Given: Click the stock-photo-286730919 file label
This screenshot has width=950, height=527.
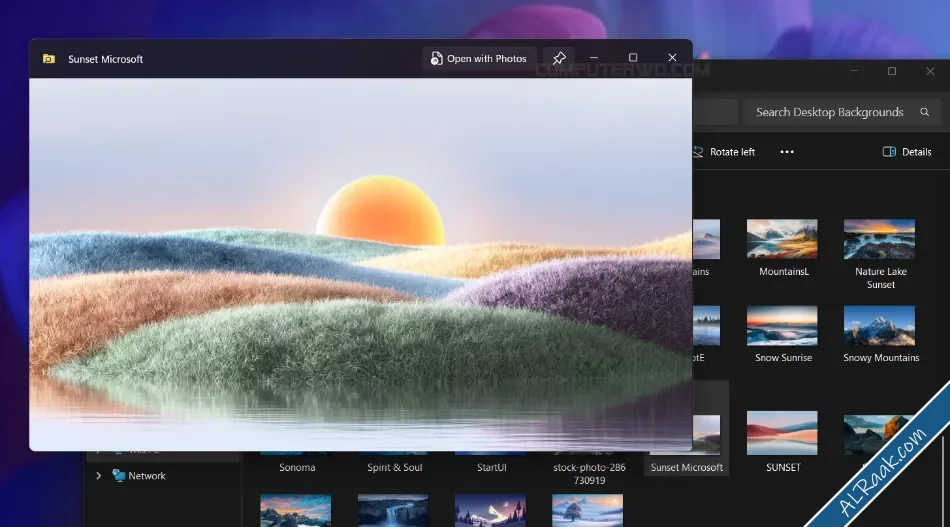Looking at the screenshot, I should click(589, 474).
